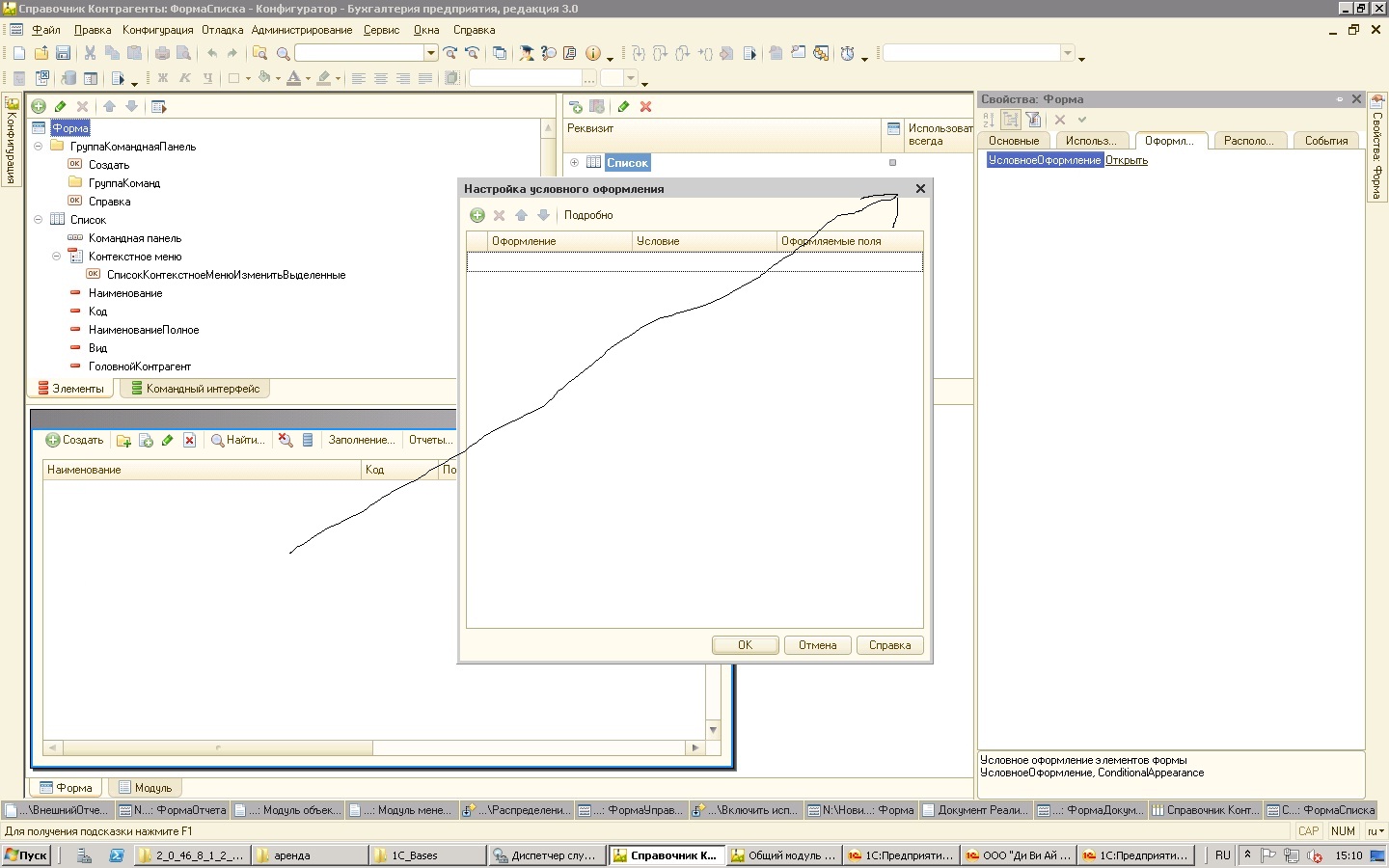Screen dimensions: 1389x868
Task: Click the Создать button in form preview
Action: click(x=74, y=440)
